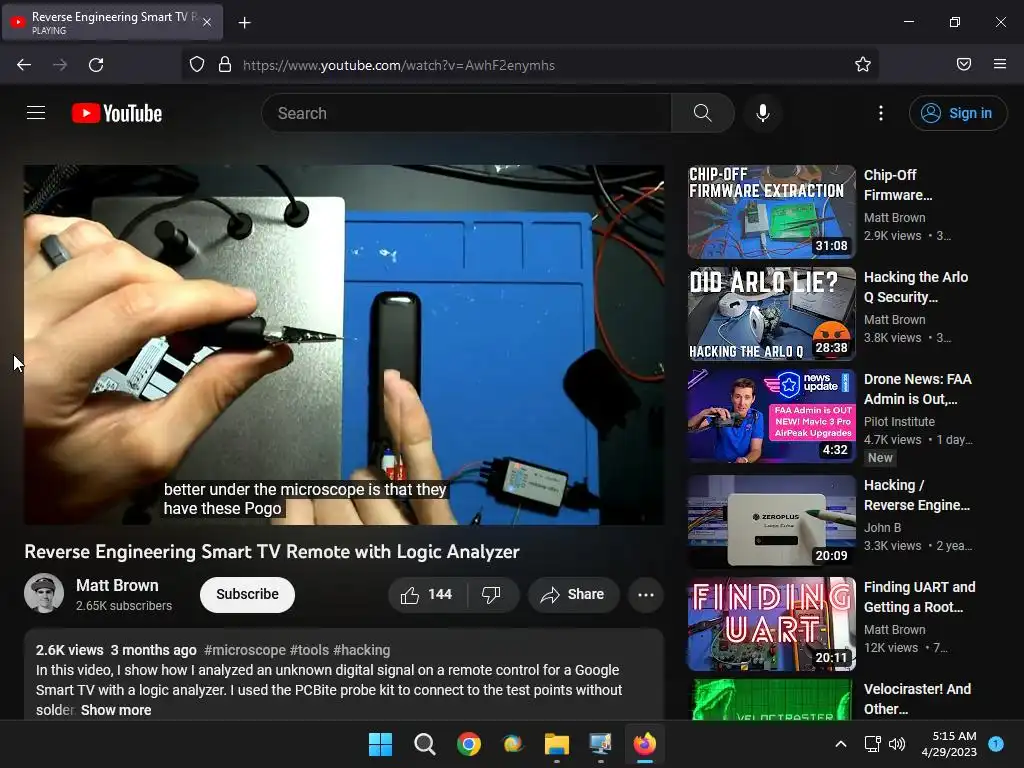Viewport: 1024px width, 768px height.
Task: Open the Velociraster video thumbnail
Action: pos(771,699)
